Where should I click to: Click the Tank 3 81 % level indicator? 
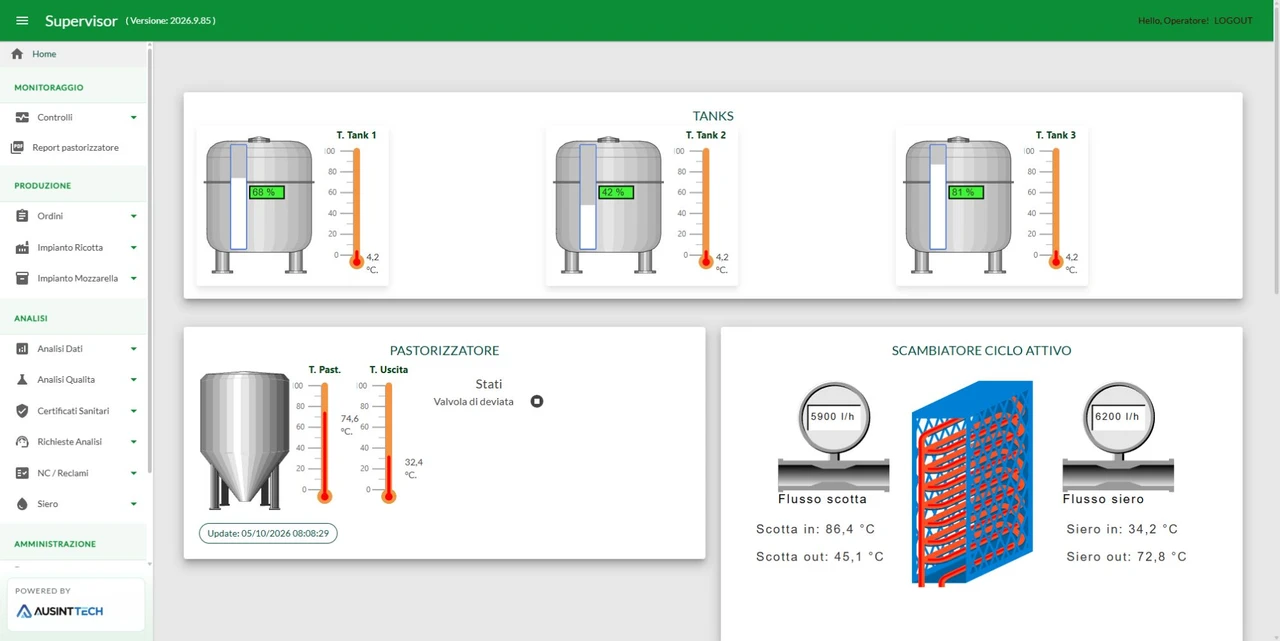[966, 192]
